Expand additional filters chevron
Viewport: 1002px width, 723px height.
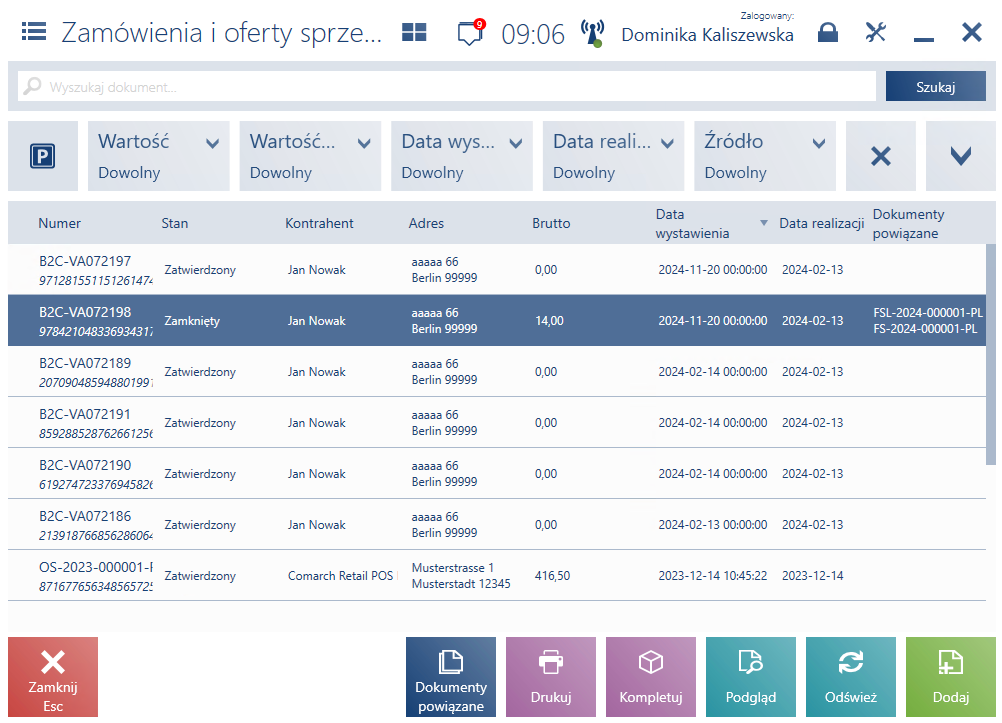click(960, 156)
